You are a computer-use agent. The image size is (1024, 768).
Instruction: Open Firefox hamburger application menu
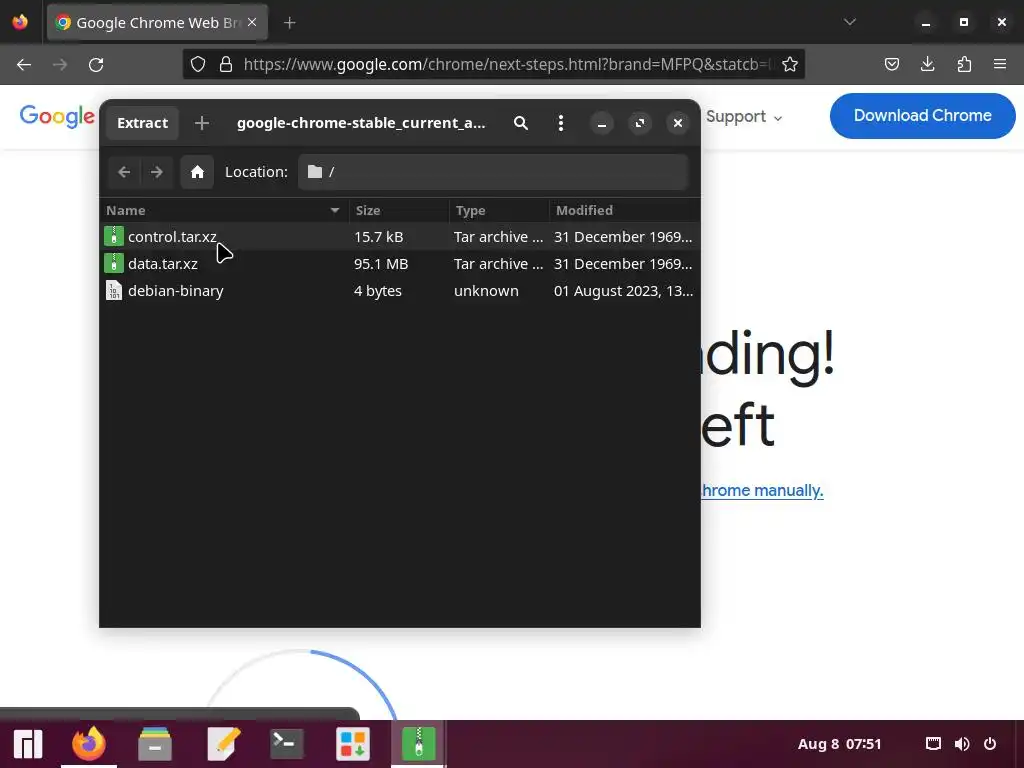1000,64
